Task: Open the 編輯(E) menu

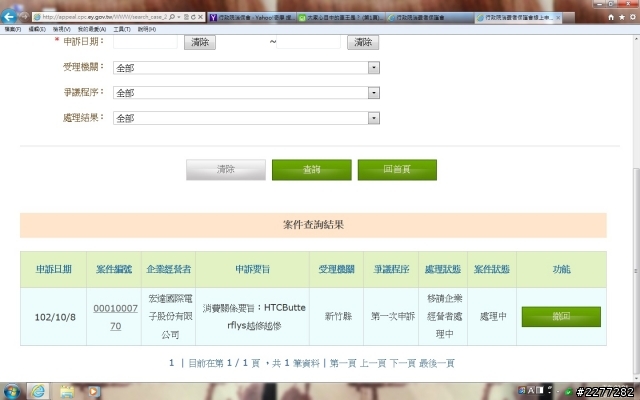Action: (37, 29)
